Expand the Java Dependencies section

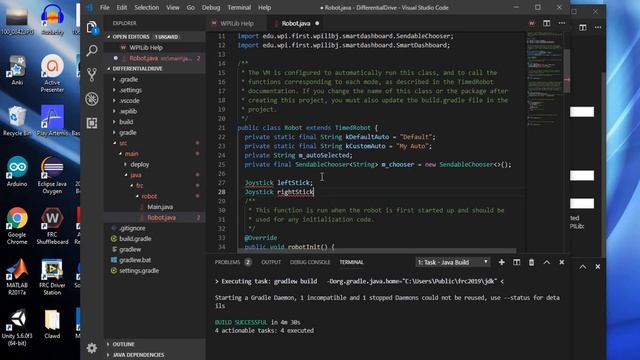click(x=155, y=355)
